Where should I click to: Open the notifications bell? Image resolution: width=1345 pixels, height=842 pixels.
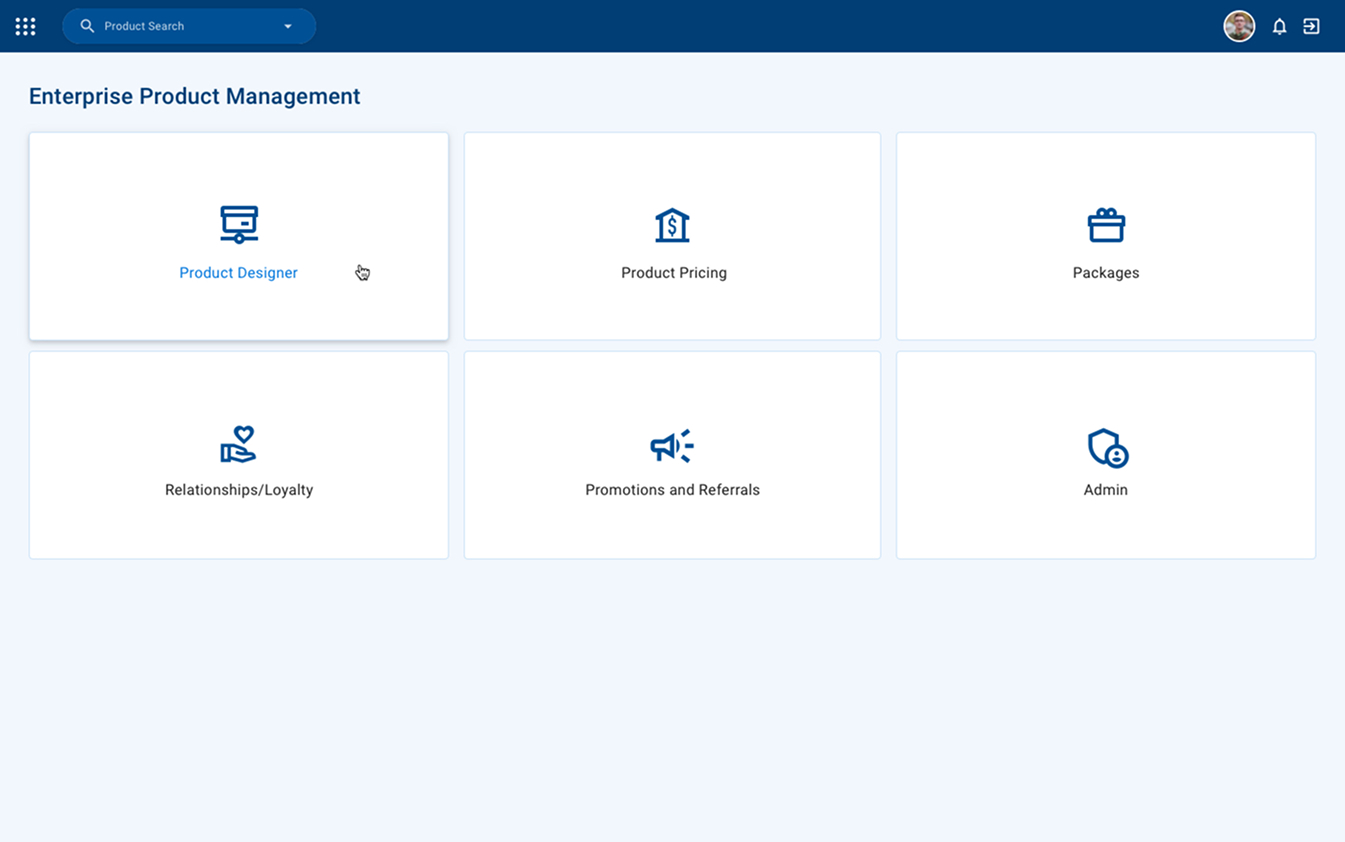tap(1279, 26)
